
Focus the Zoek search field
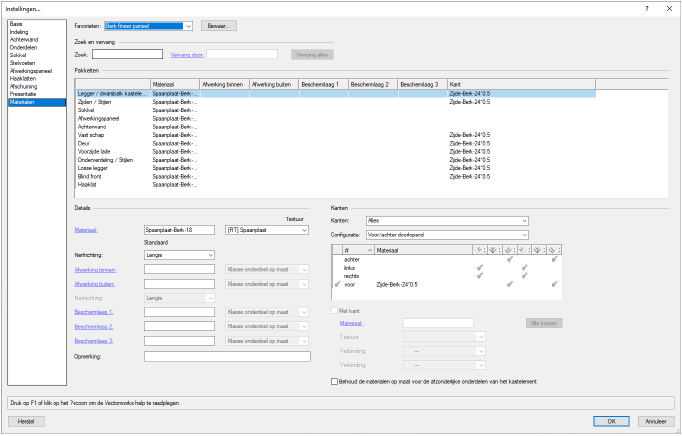pyautogui.click(x=127, y=54)
